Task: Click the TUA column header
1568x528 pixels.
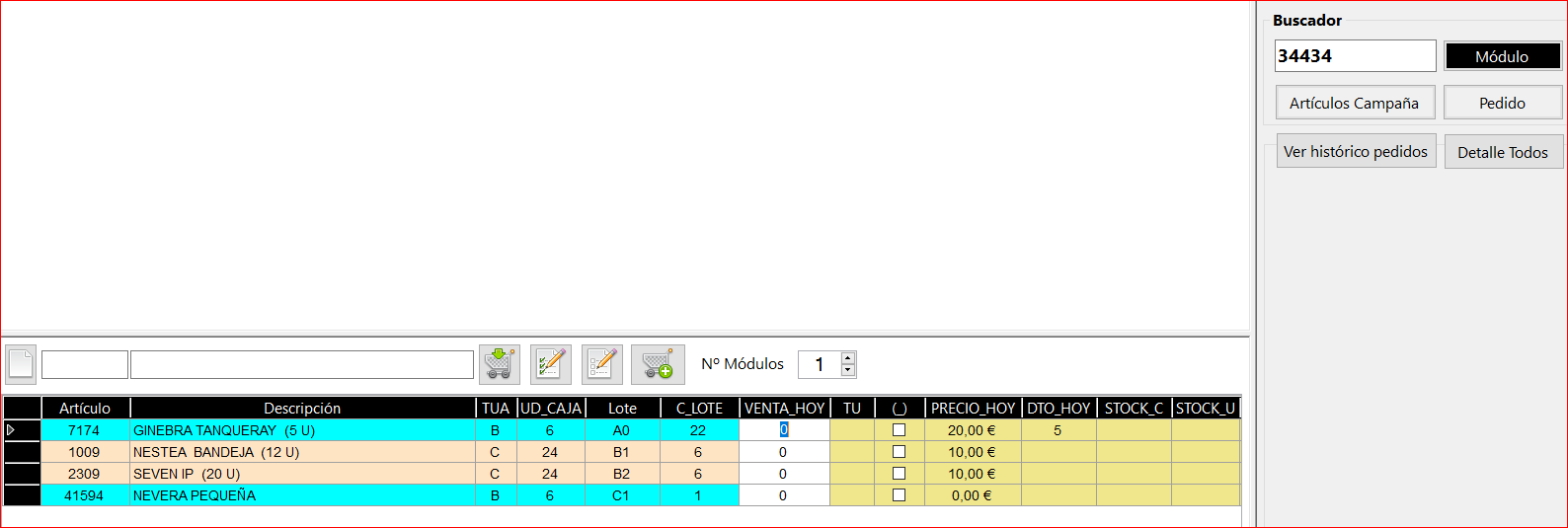Action: coord(496,408)
